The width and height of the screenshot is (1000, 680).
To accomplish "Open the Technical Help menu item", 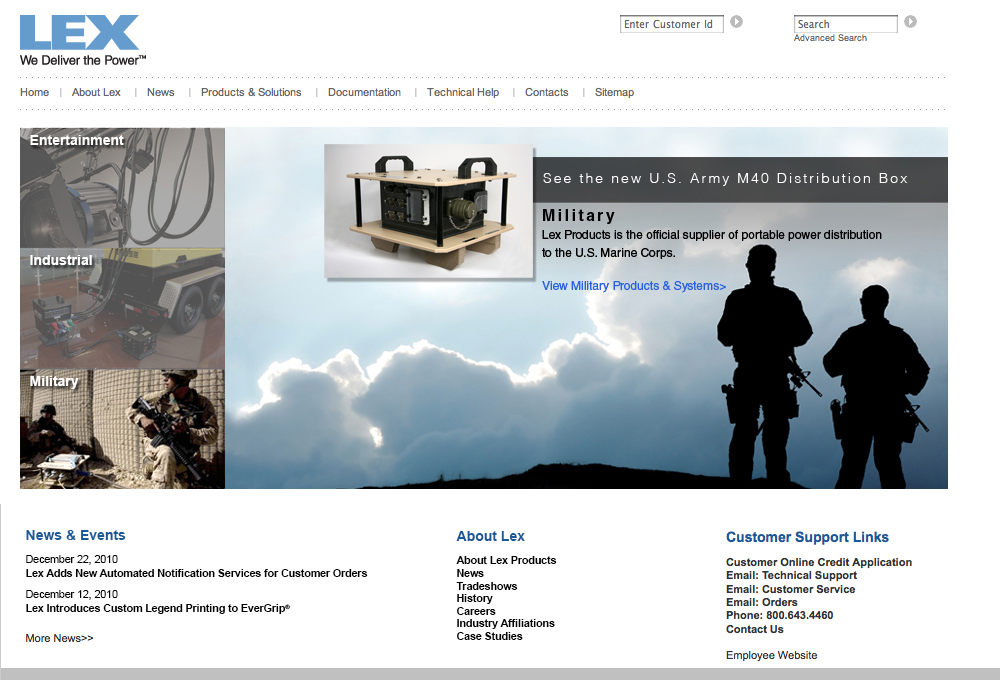I will coord(463,92).
